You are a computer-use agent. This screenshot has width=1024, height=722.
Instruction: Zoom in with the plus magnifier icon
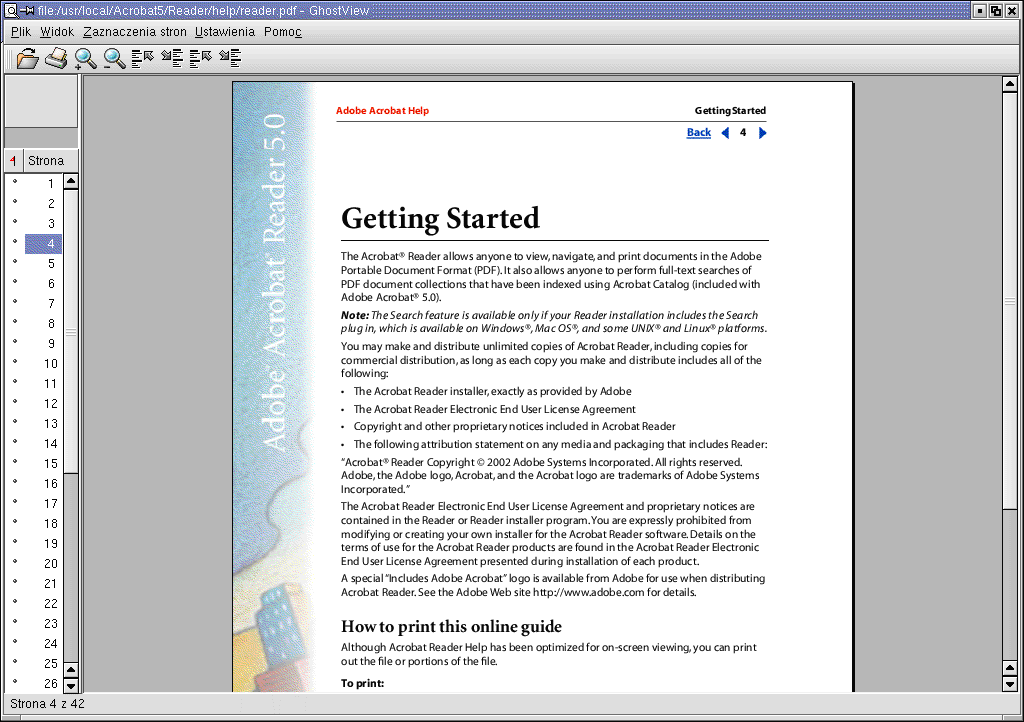(85, 59)
